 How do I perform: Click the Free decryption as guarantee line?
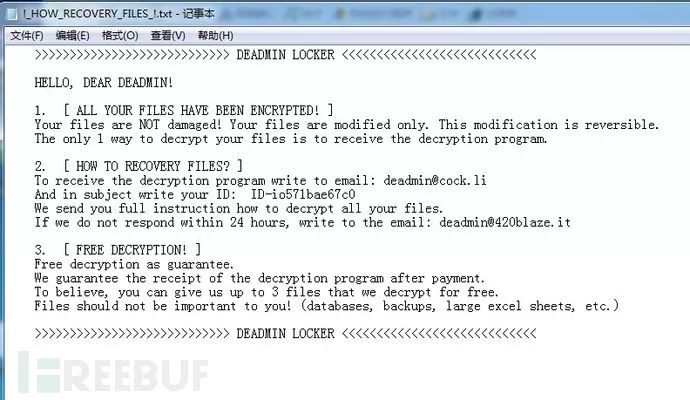click(x=134, y=264)
